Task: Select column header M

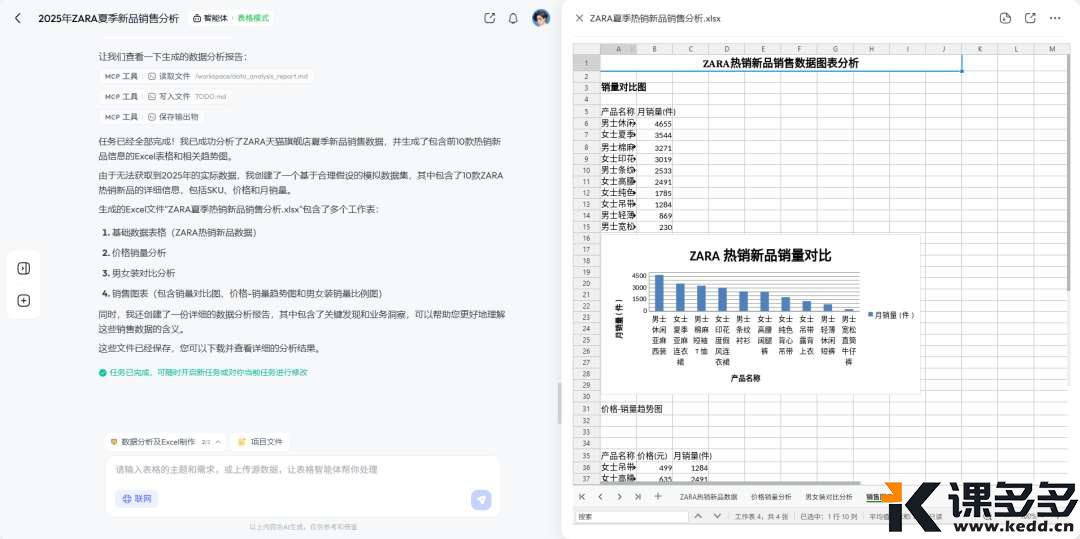Action: click(x=1052, y=49)
